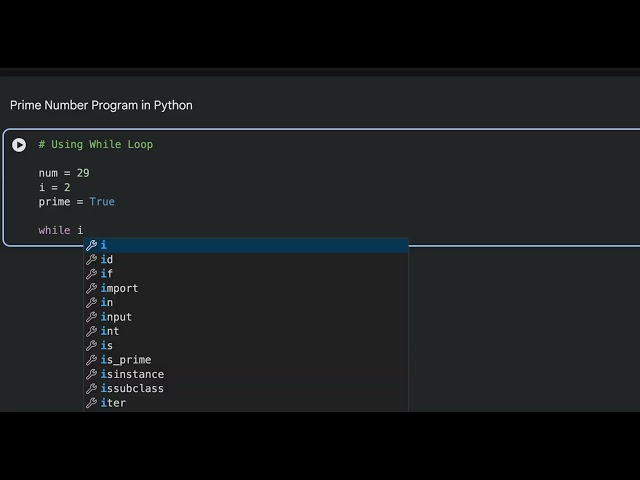Click wrench icon next to 'input'
The image size is (640, 480).
(x=91, y=317)
